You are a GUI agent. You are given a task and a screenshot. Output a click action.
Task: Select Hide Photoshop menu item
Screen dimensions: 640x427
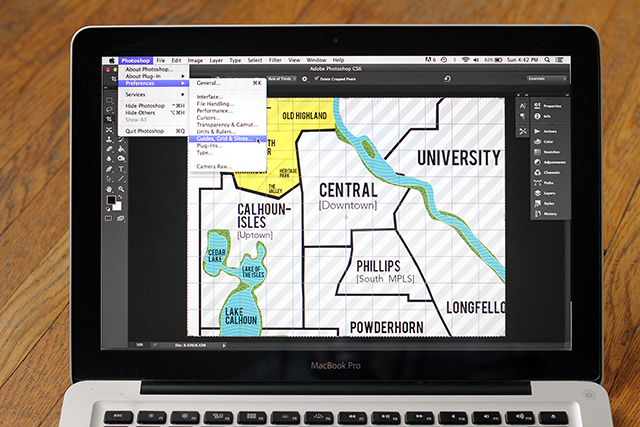[153, 106]
